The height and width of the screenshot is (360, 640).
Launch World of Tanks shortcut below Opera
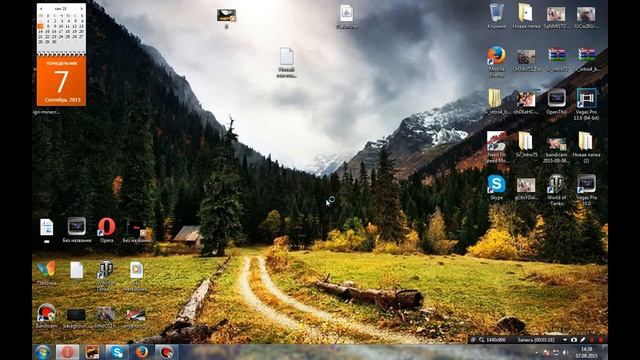106,269
